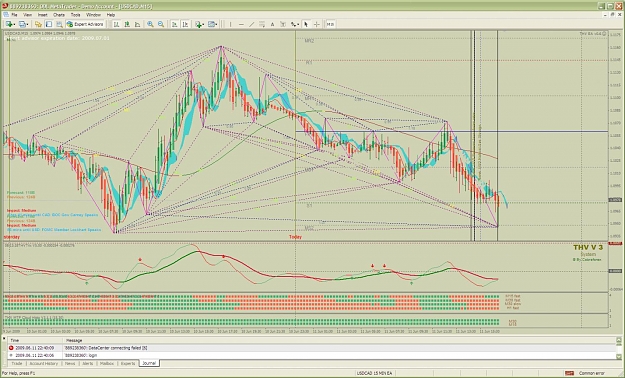
Task: Toggle the Navigator panel toolbar icon
Action: coord(59,24)
